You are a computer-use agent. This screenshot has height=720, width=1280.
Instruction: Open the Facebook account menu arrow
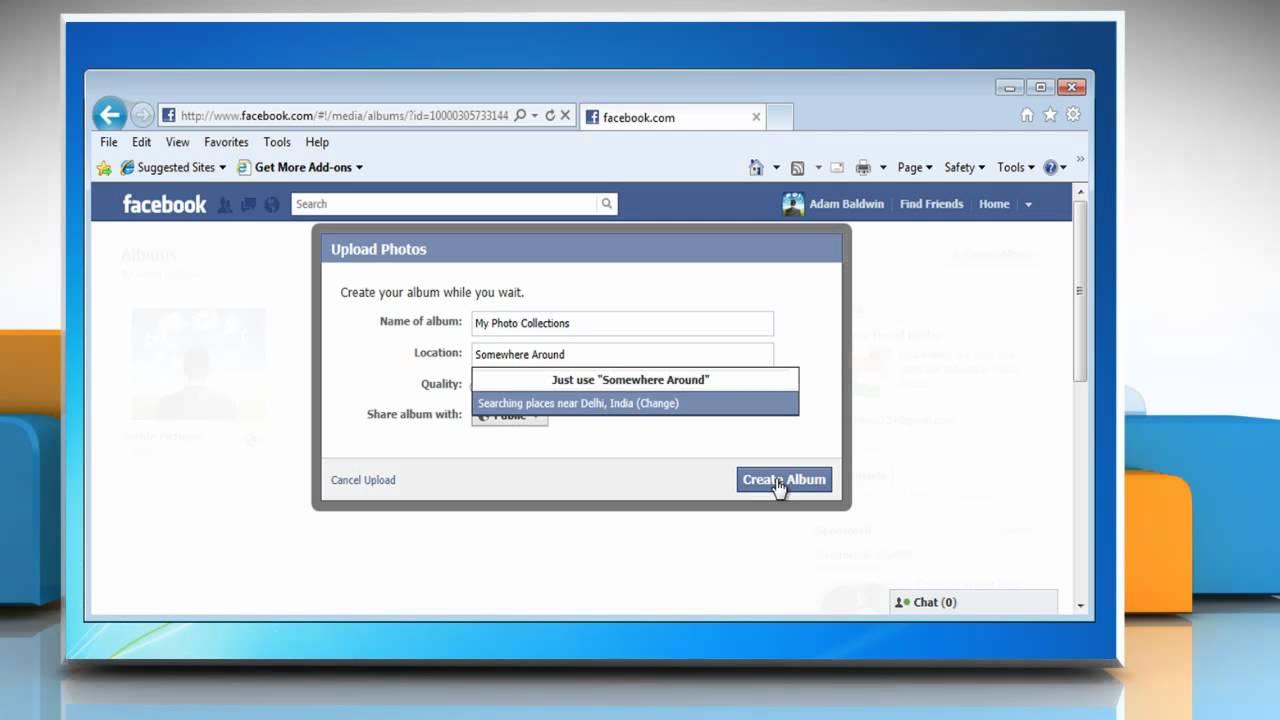(x=1027, y=205)
